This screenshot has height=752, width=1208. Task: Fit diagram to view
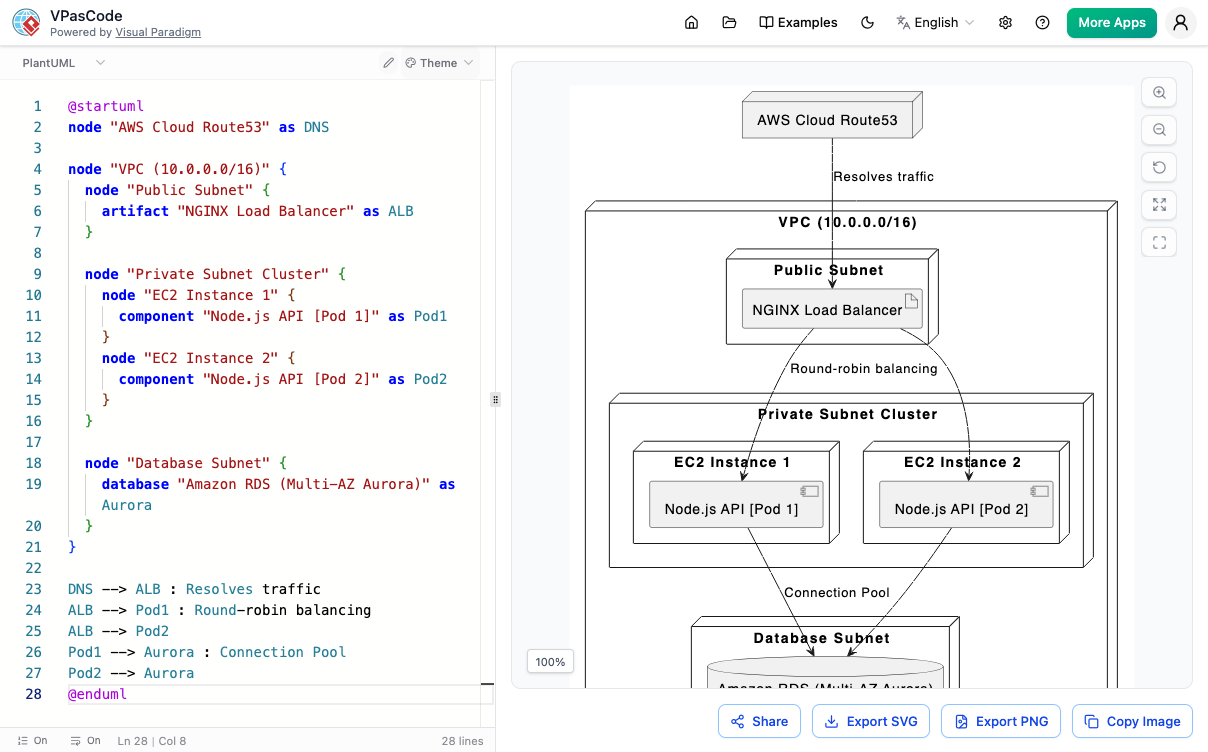point(1159,205)
